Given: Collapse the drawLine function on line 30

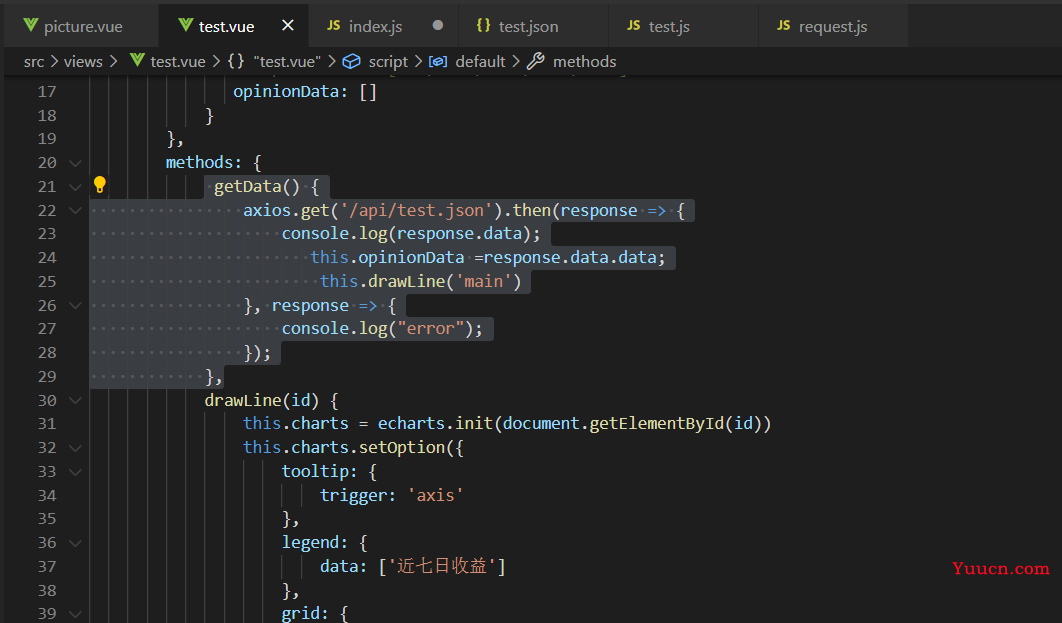Looking at the screenshot, I should (x=75, y=400).
